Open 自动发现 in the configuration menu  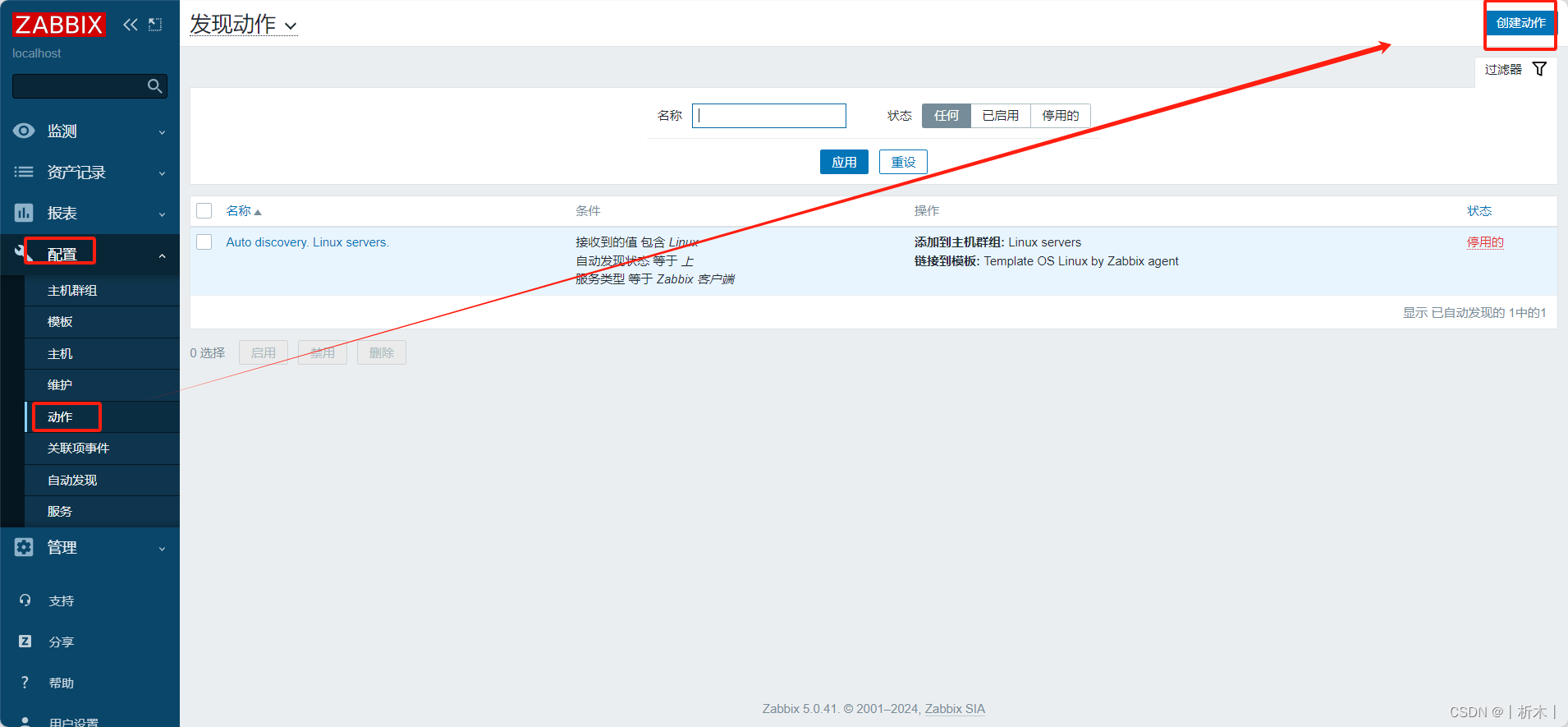pos(102,481)
